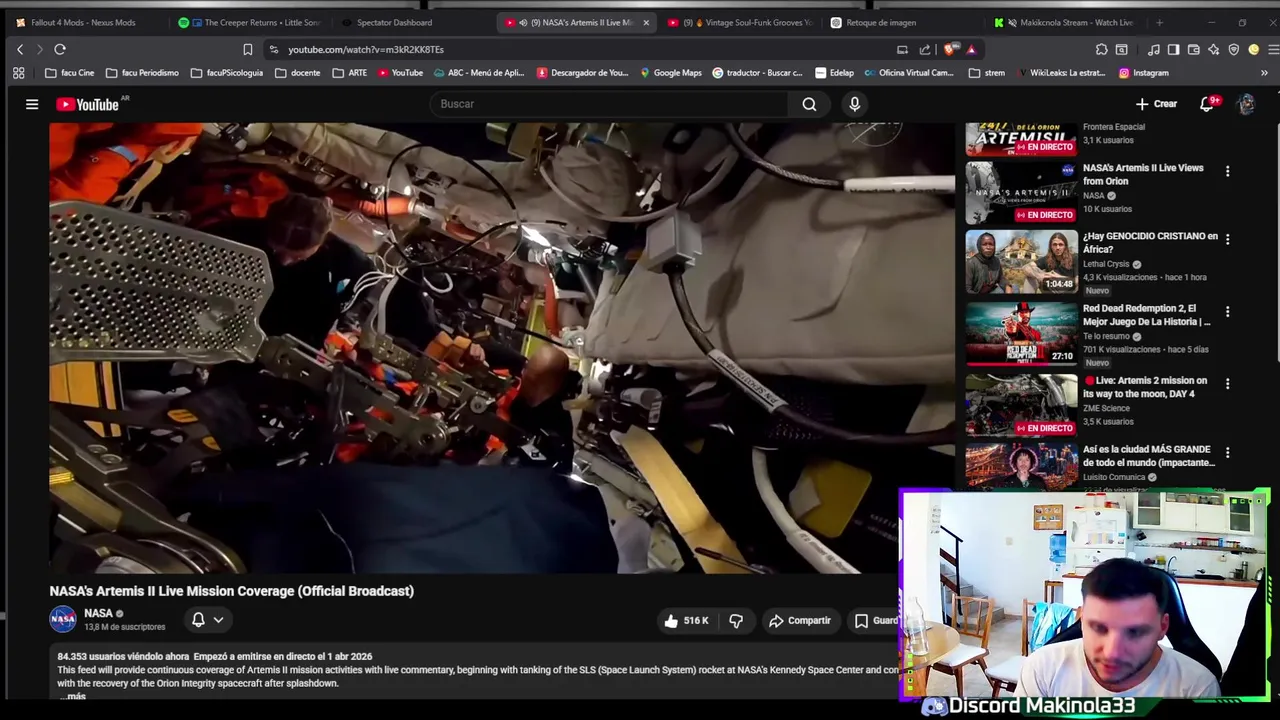Open options for ¿Hay GENOCIDIO CRISTIANO video

(x=1227, y=240)
